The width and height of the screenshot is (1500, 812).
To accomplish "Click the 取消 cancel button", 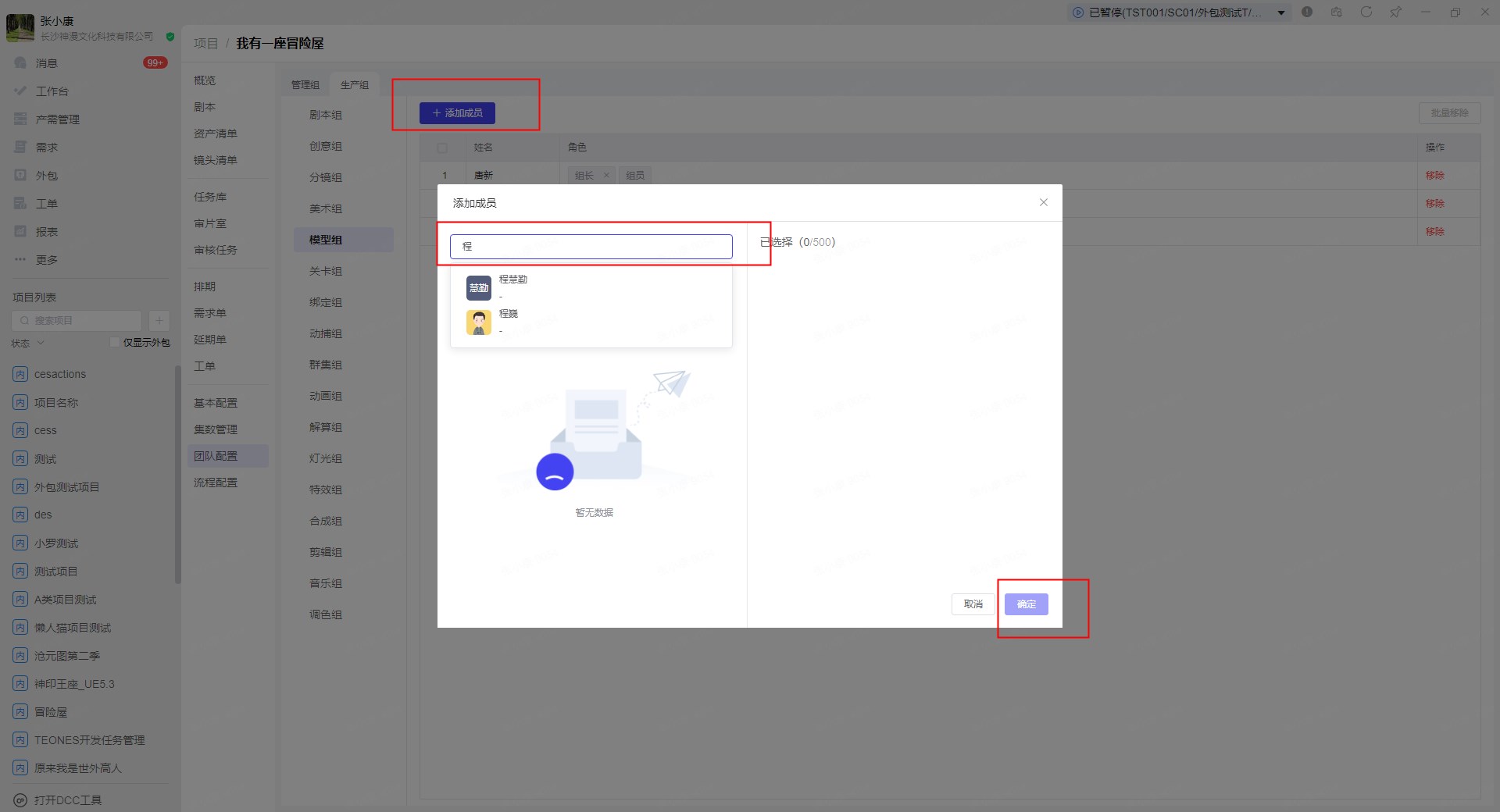I will [x=973, y=604].
